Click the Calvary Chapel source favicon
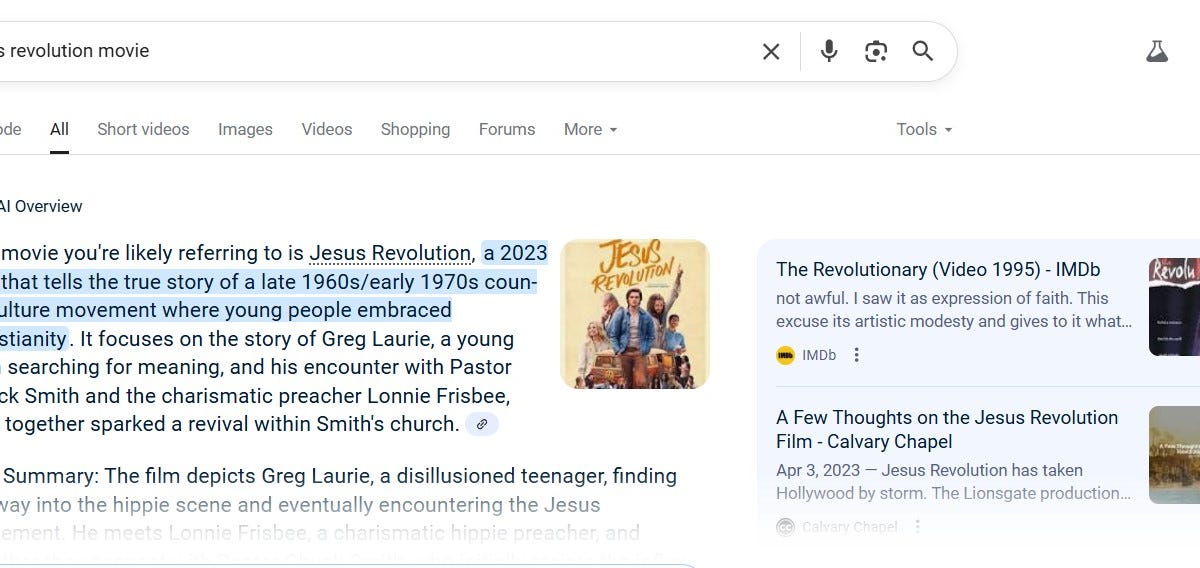 pyautogui.click(x=785, y=527)
